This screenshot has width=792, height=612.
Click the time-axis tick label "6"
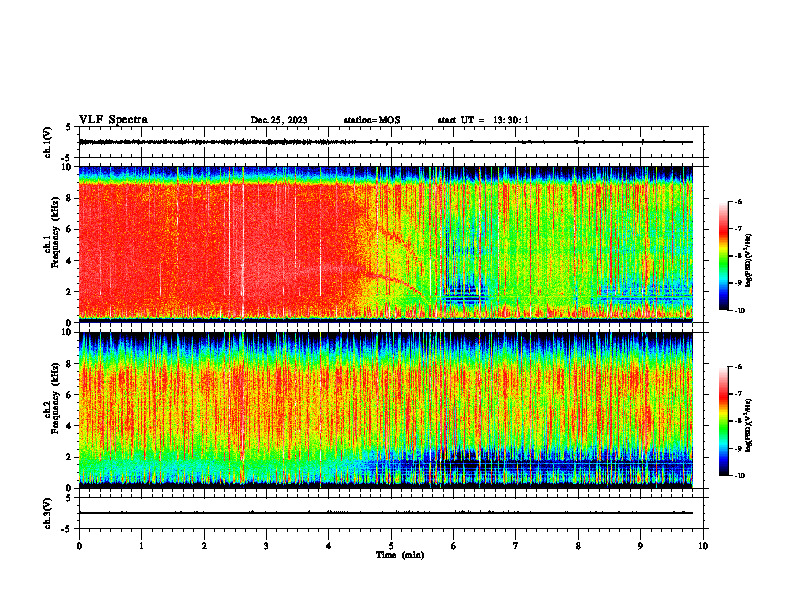coord(454,546)
